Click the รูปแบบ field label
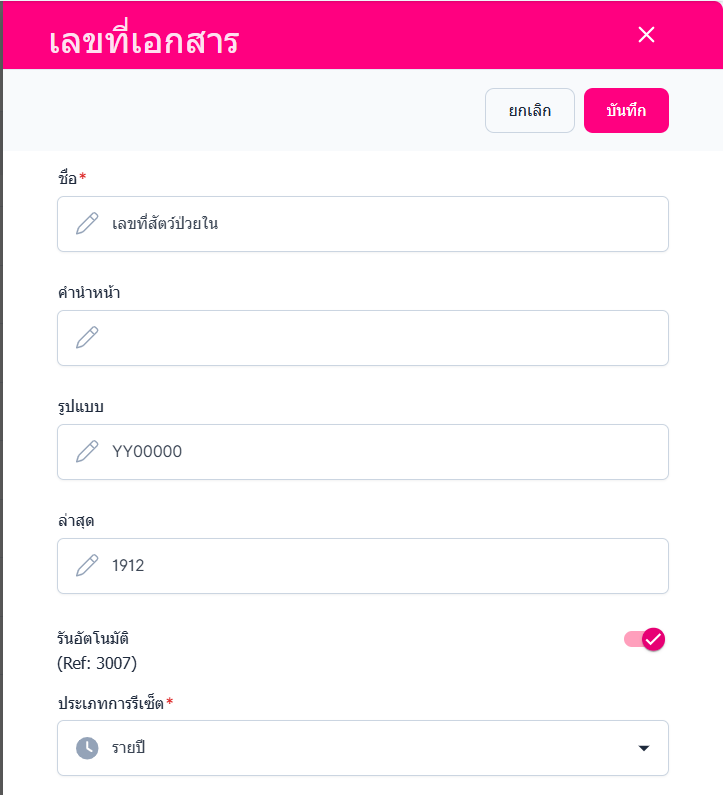723x795 pixels. [81, 407]
